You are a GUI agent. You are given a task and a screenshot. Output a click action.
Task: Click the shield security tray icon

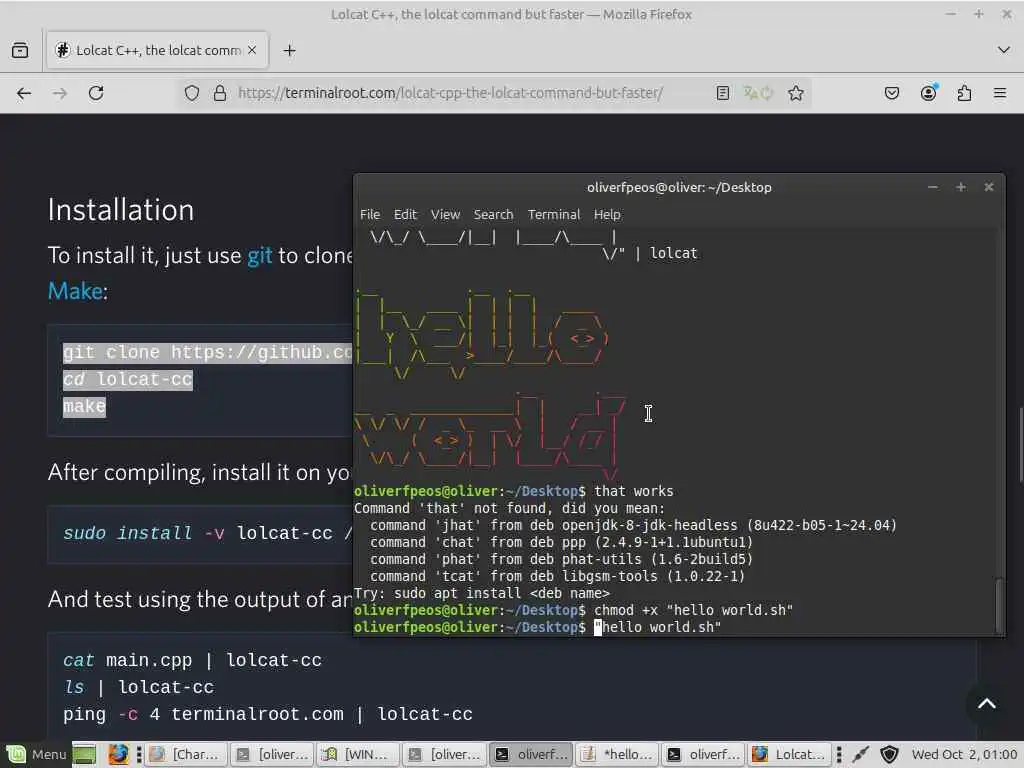[x=889, y=754]
